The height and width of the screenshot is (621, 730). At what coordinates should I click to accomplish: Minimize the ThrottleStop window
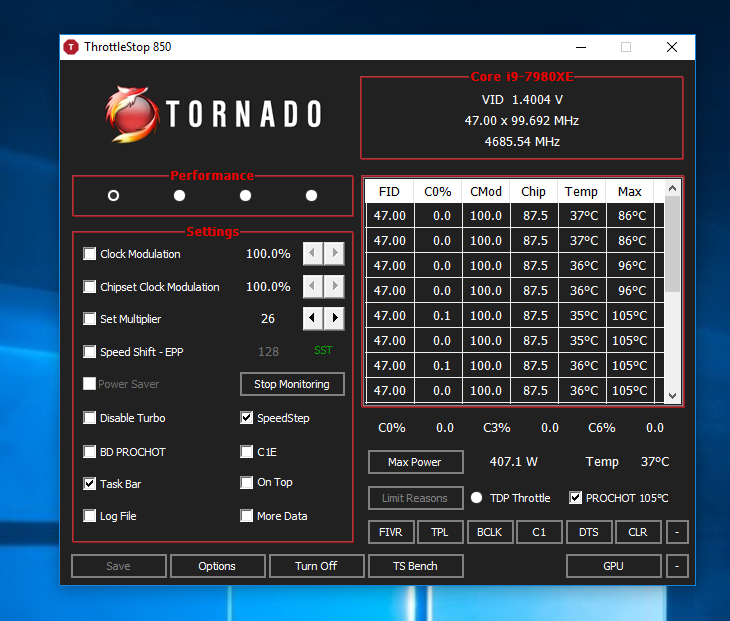click(x=581, y=47)
